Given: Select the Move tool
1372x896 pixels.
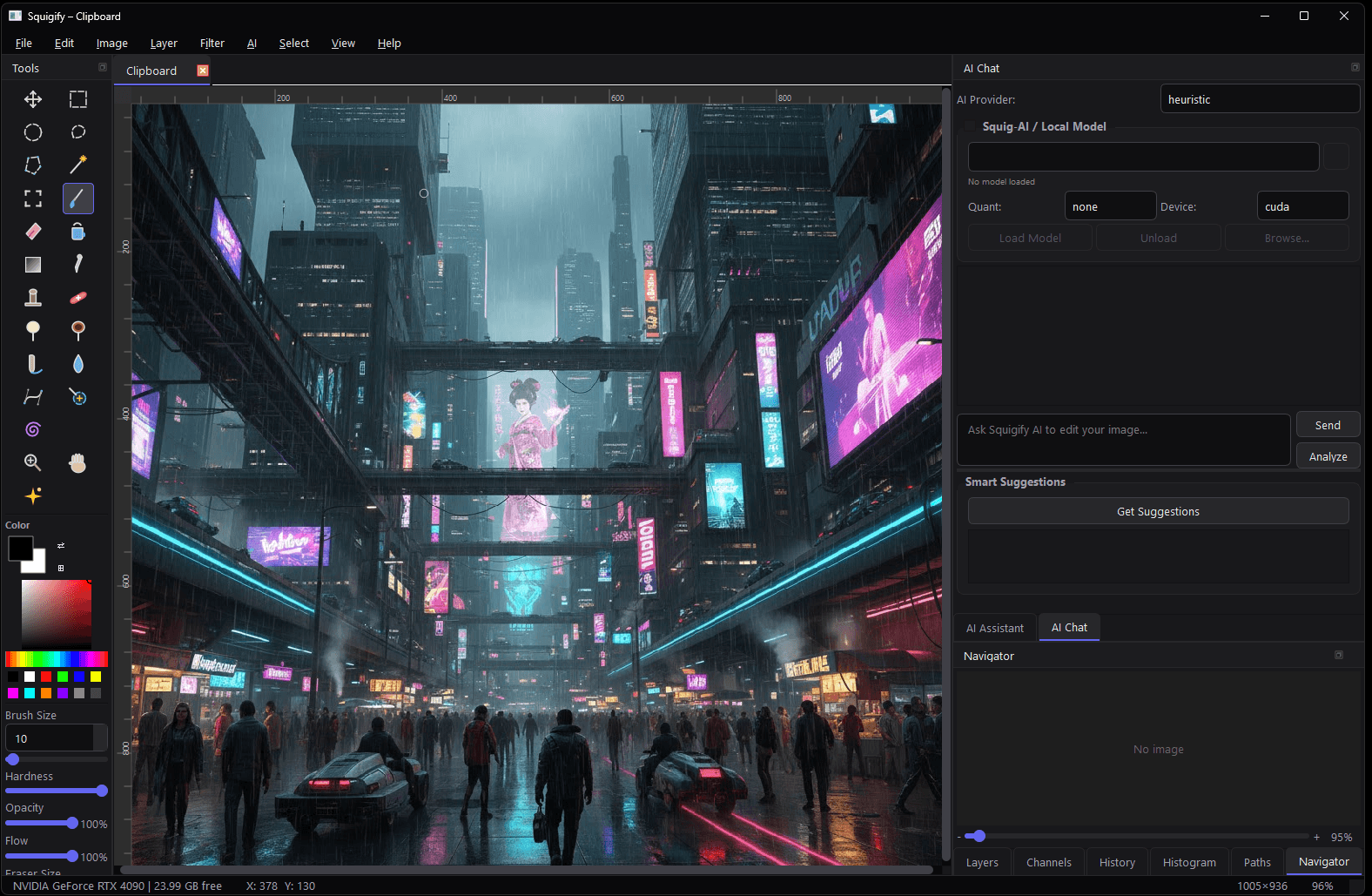Looking at the screenshot, I should 33,99.
